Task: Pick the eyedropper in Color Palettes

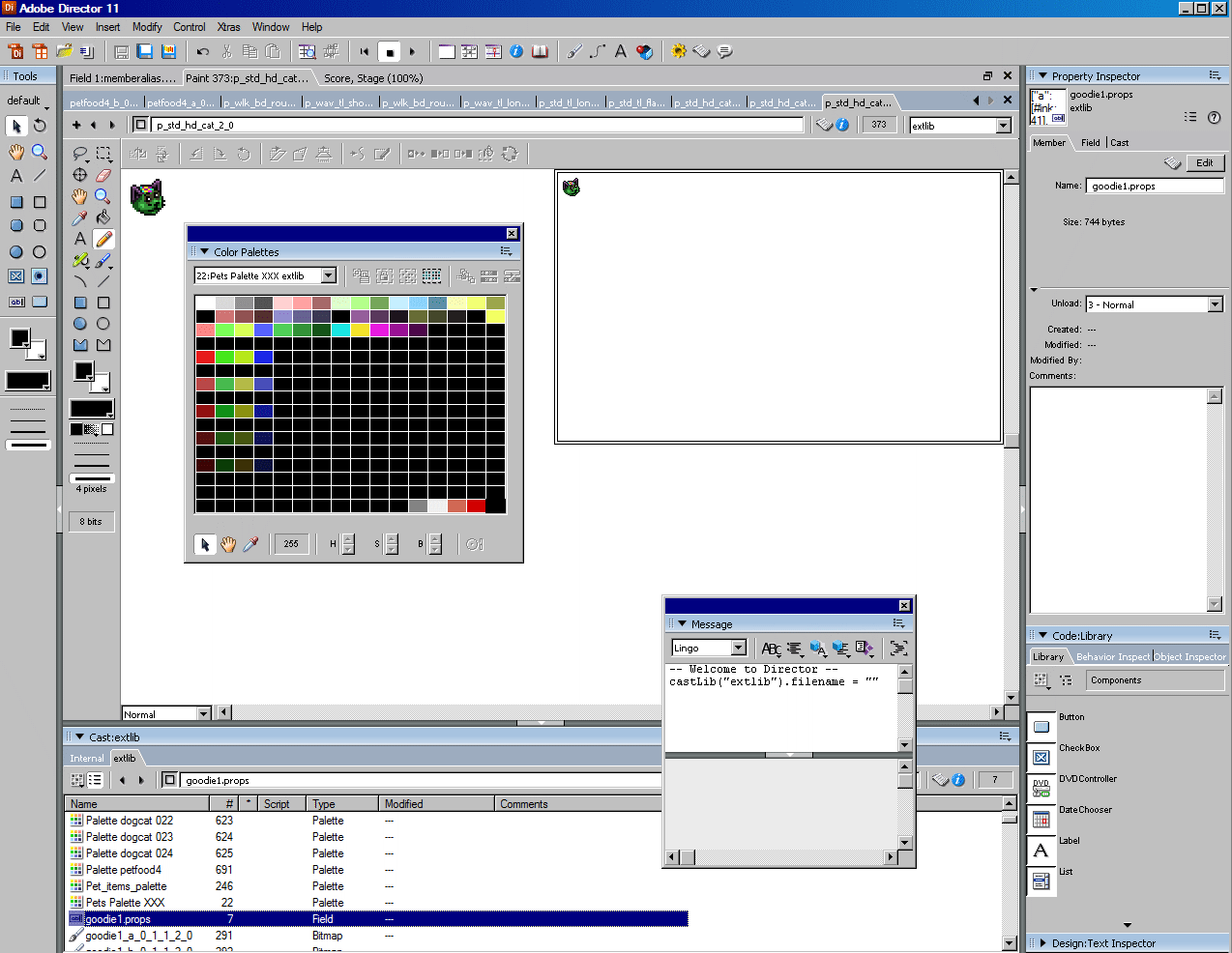Action: (x=251, y=544)
